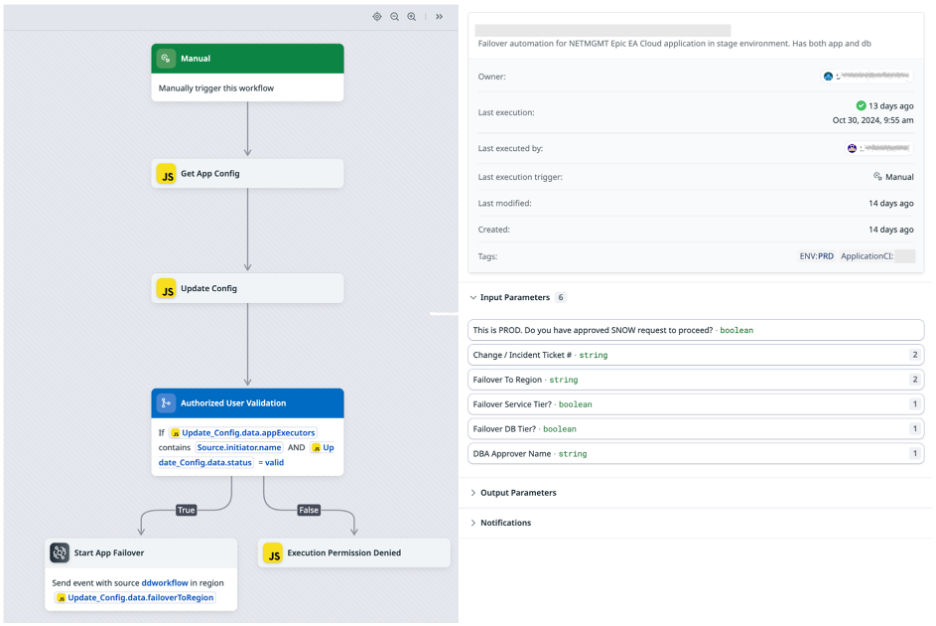Select the approved SNOW request parameter

pyautogui.click(x=695, y=330)
